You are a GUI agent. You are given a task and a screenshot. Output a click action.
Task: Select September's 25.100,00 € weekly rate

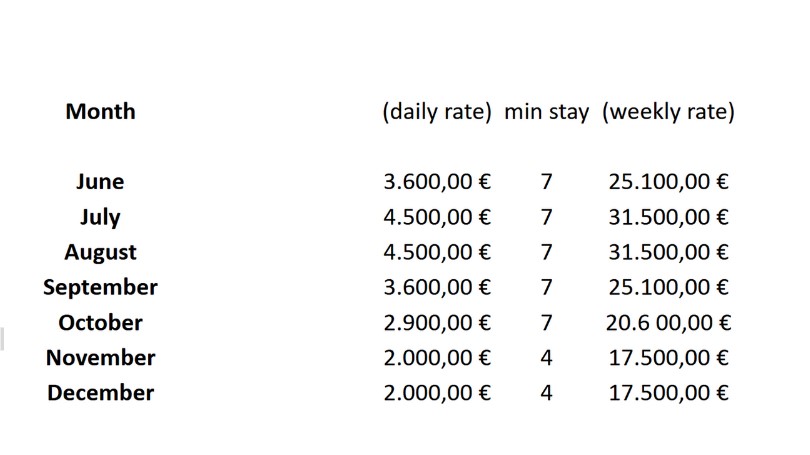click(668, 287)
